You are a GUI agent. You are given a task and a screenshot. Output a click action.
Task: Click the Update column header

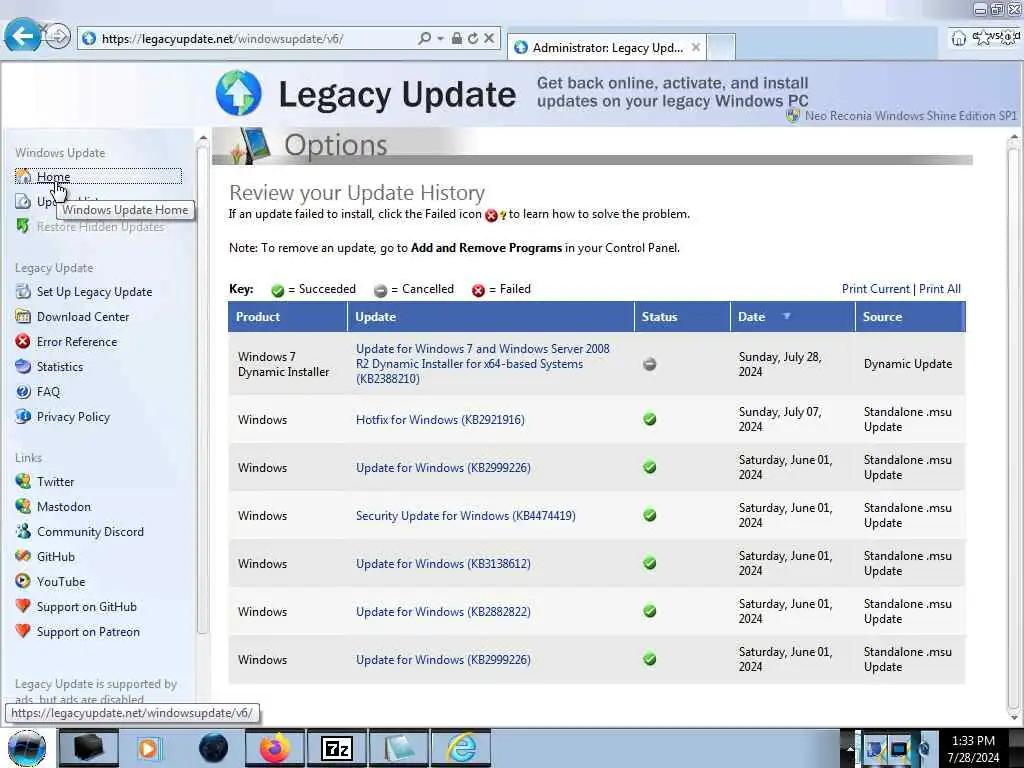click(x=490, y=317)
